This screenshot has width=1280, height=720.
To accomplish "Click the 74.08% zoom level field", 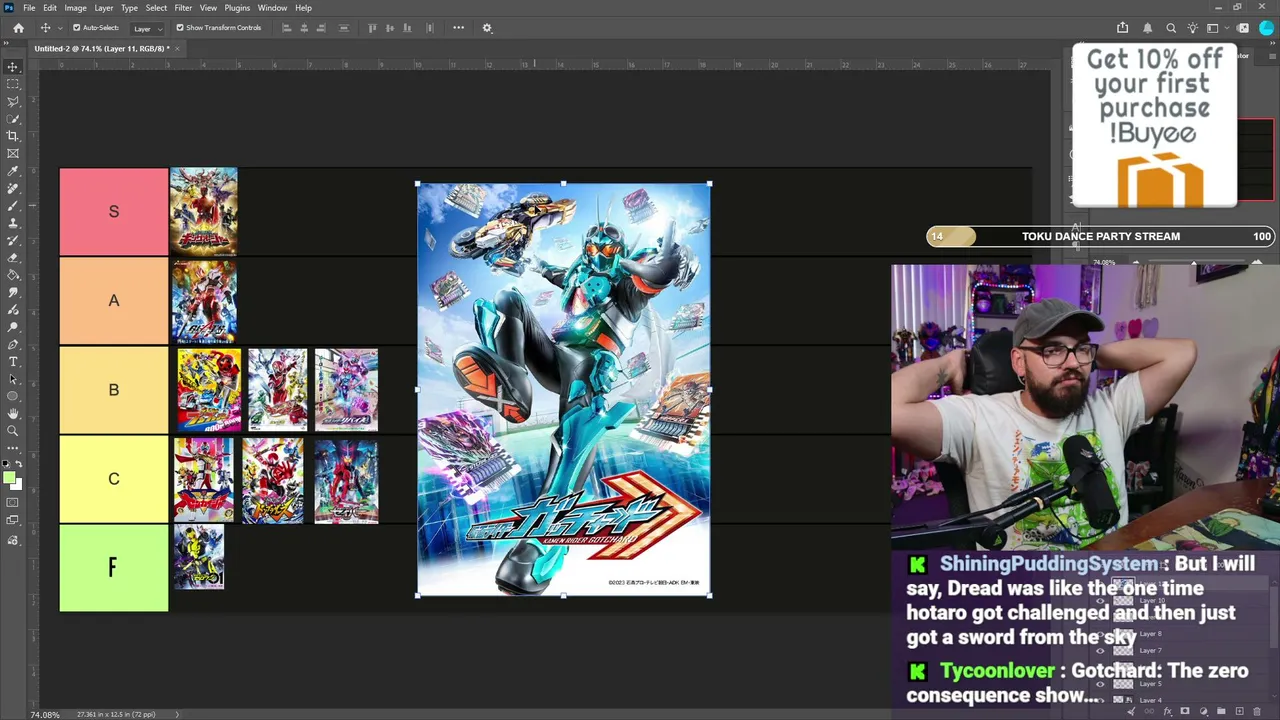I will [x=45, y=714].
